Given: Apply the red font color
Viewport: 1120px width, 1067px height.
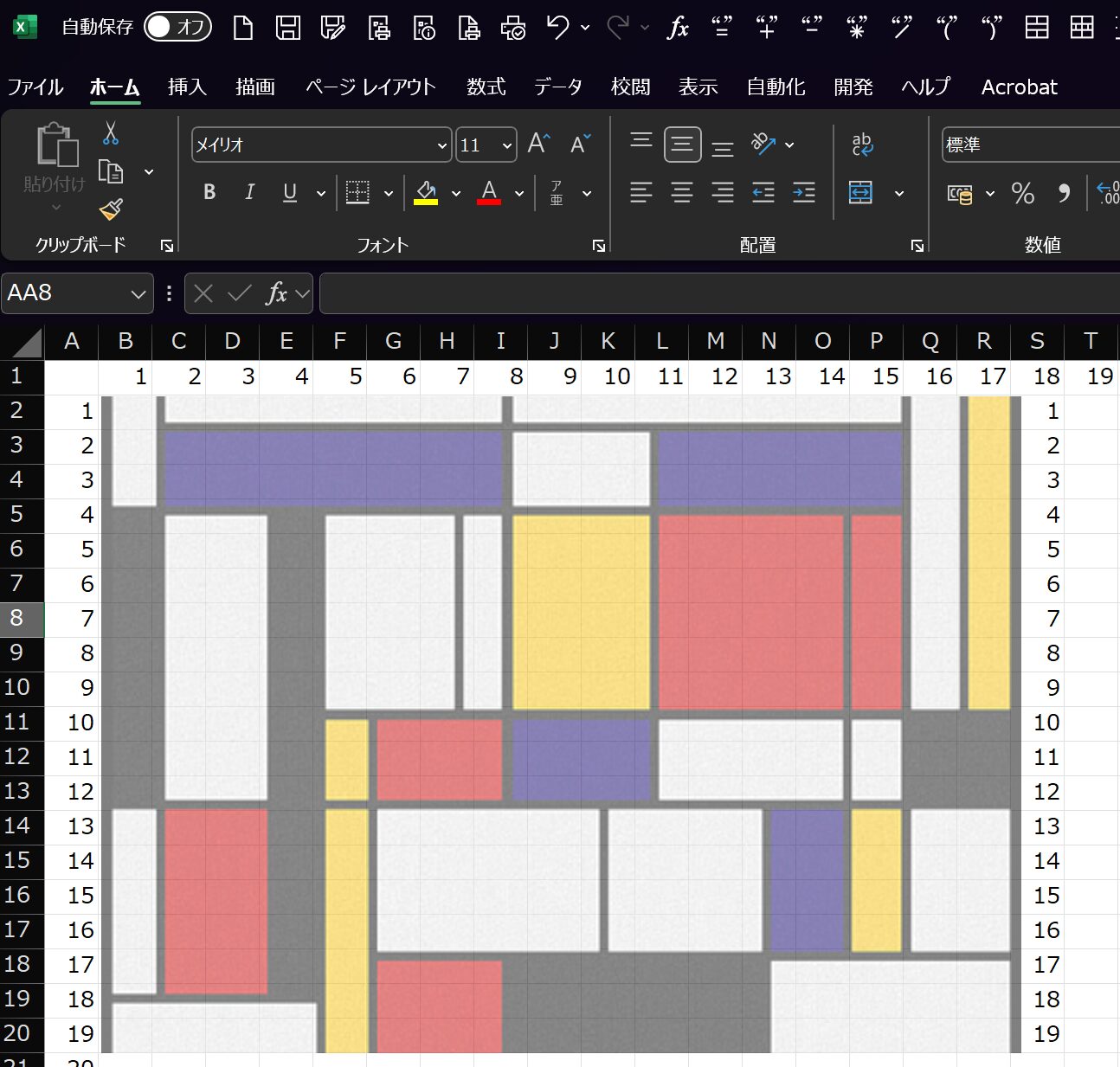Looking at the screenshot, I should [x=489, y=192].
